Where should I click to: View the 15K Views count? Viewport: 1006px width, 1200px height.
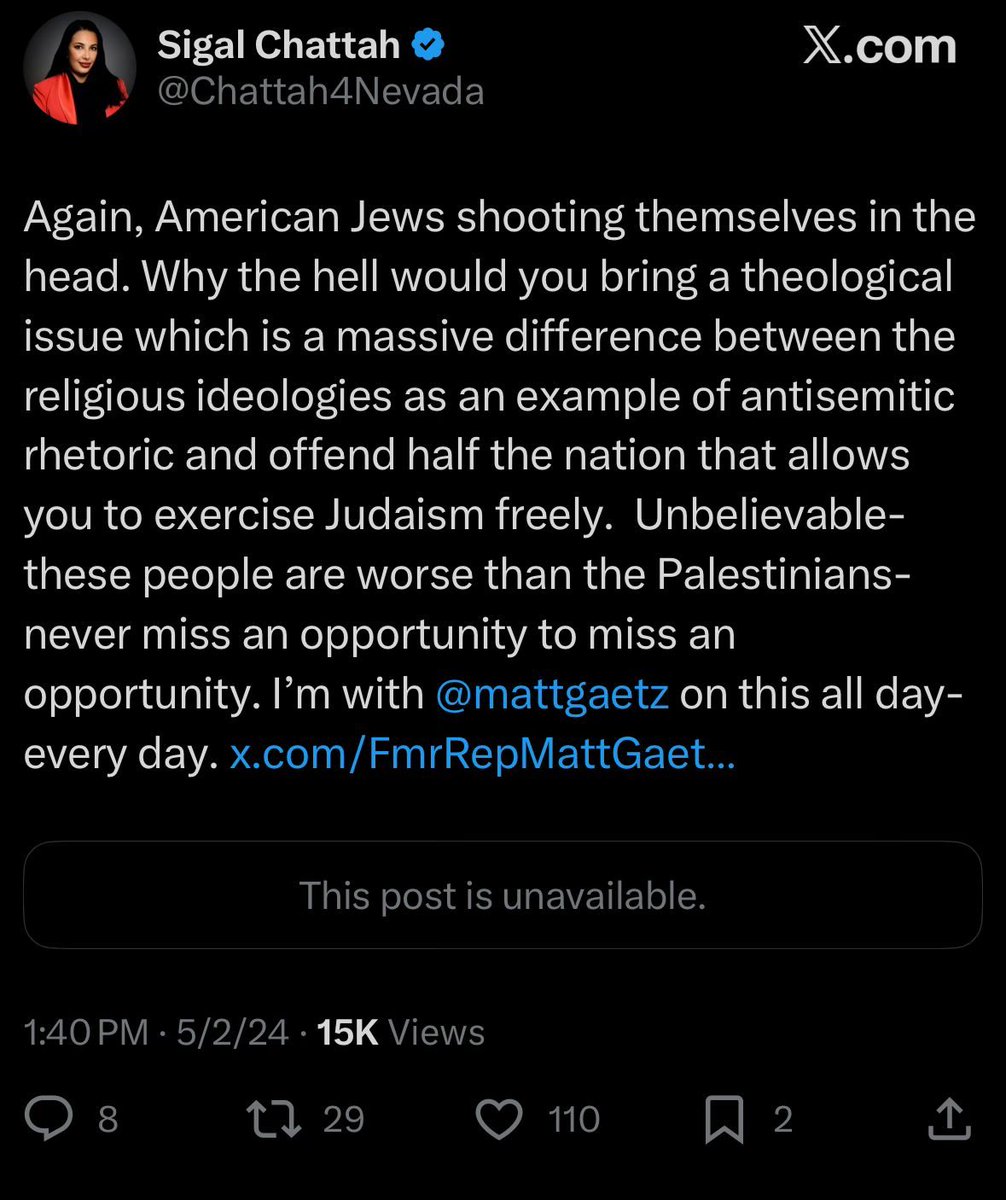point(400,1032)
